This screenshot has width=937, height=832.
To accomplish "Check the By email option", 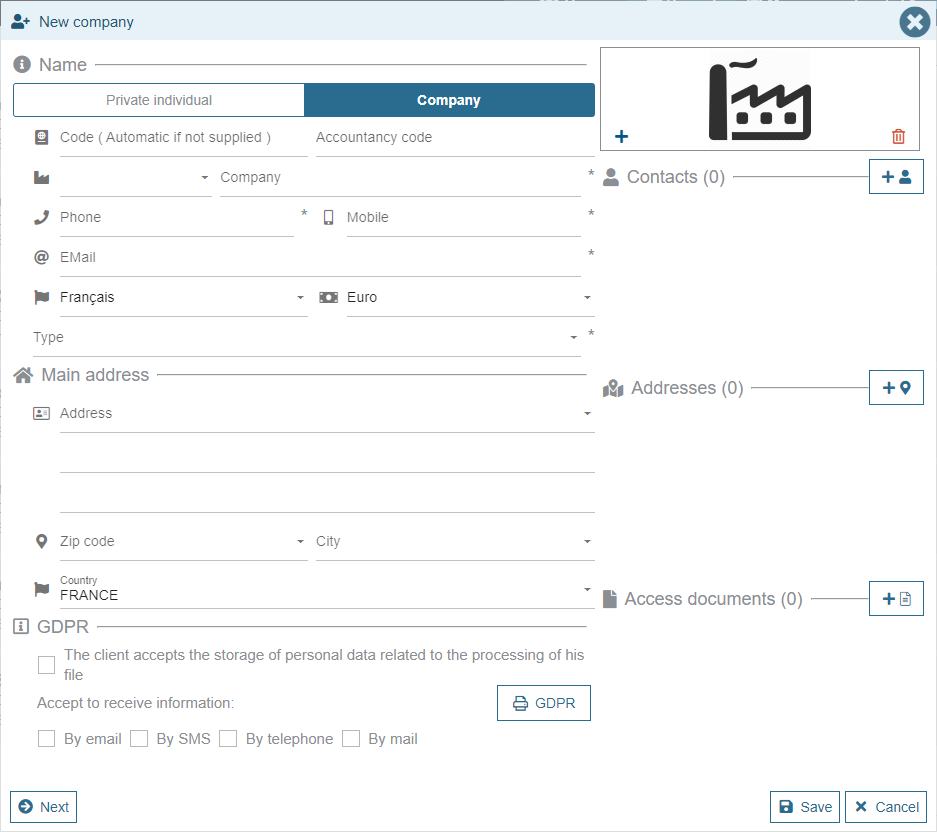I will (x=46, y=739).
